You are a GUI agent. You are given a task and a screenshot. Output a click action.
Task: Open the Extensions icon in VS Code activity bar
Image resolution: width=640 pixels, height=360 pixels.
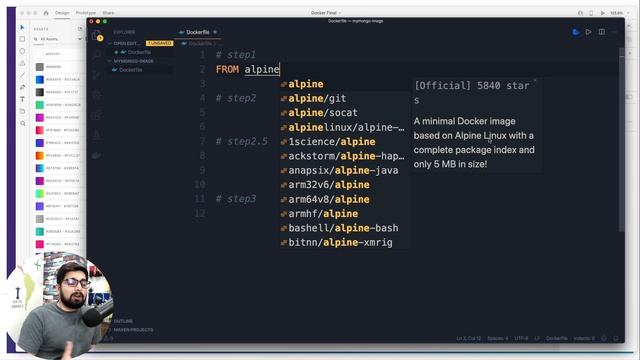point(97,115)
